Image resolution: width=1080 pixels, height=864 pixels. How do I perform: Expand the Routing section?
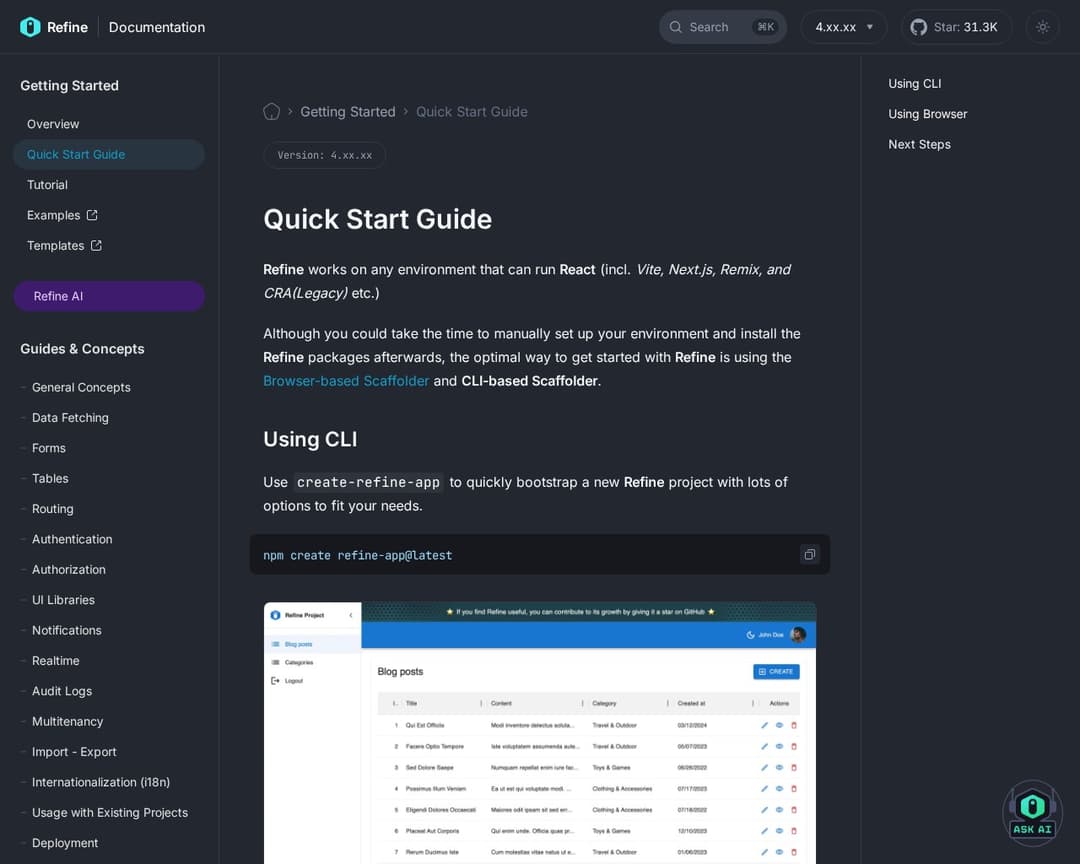52,508
